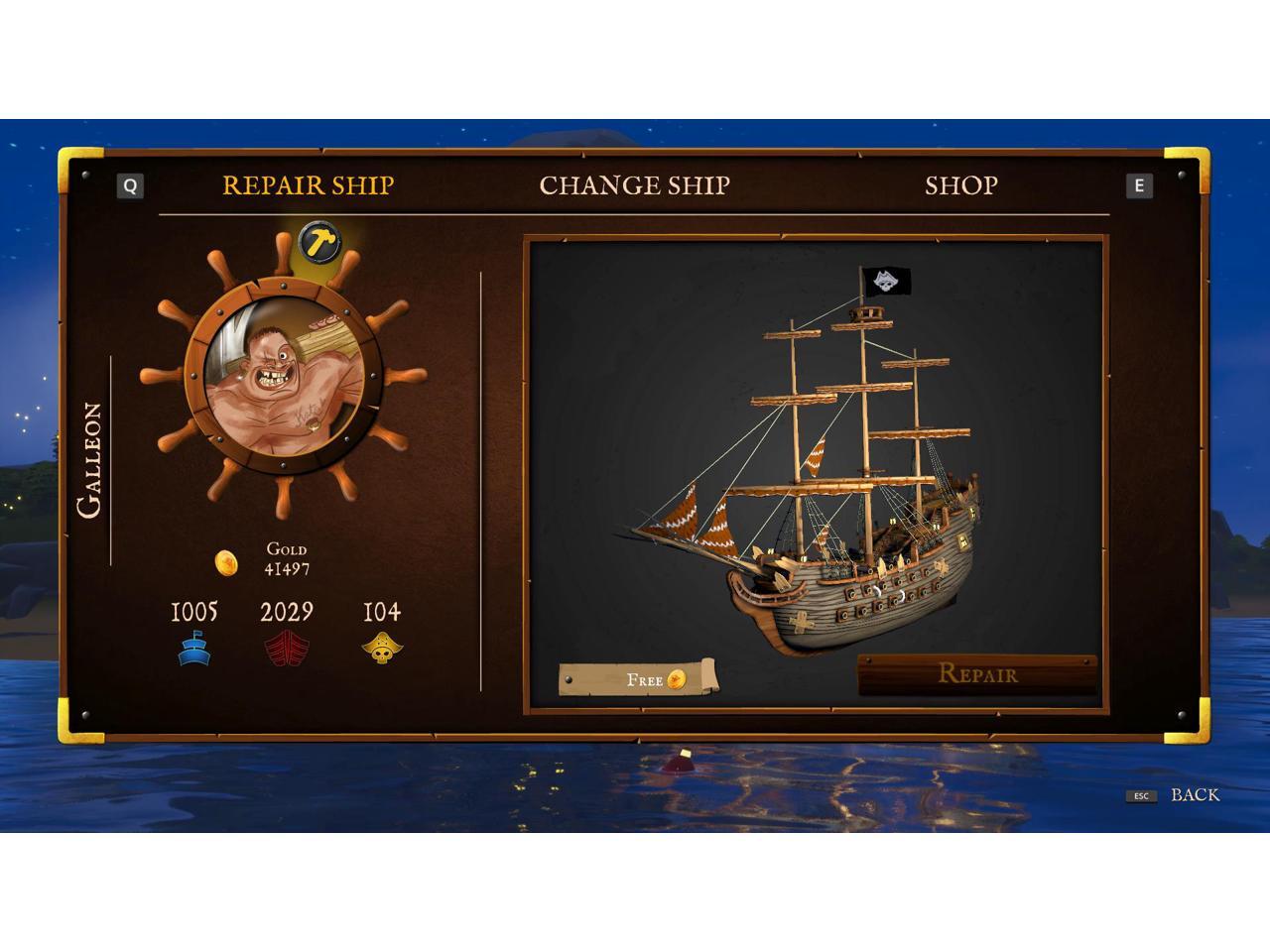Click the gold pirate skull icon under 104

382,649
